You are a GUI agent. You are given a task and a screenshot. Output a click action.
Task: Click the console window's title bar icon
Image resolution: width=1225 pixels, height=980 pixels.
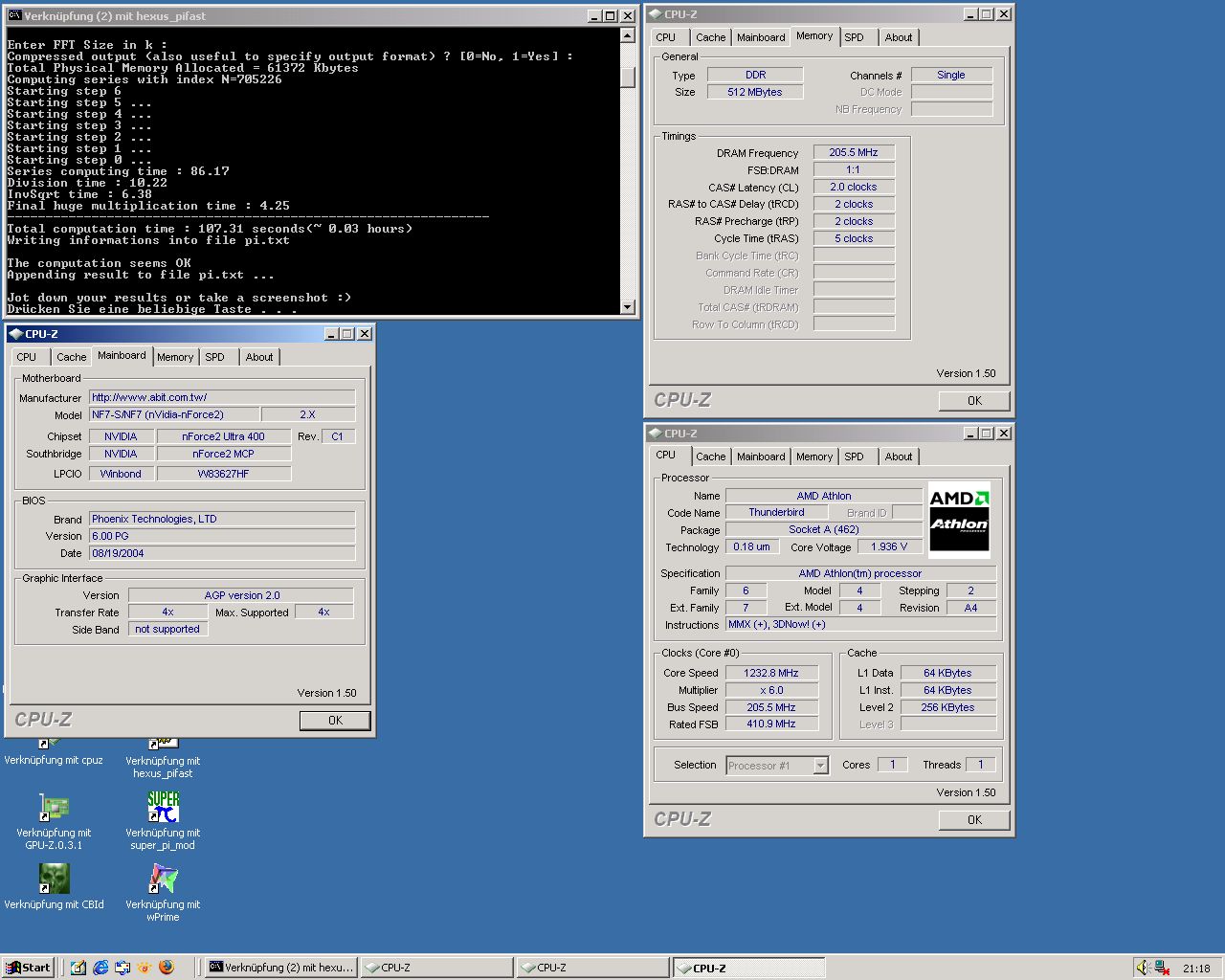tap(14, 15)
